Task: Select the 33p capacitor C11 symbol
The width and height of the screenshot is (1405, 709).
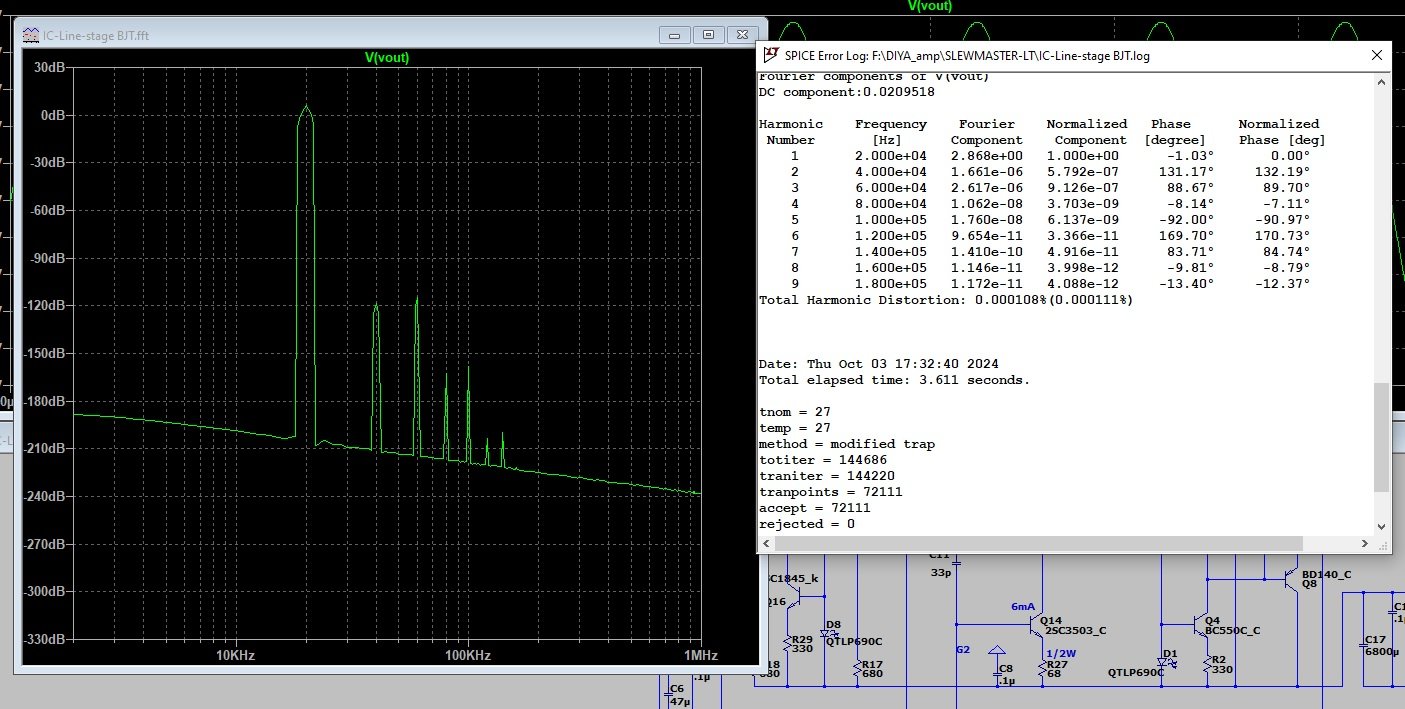Action: click(x=958, y=563)
